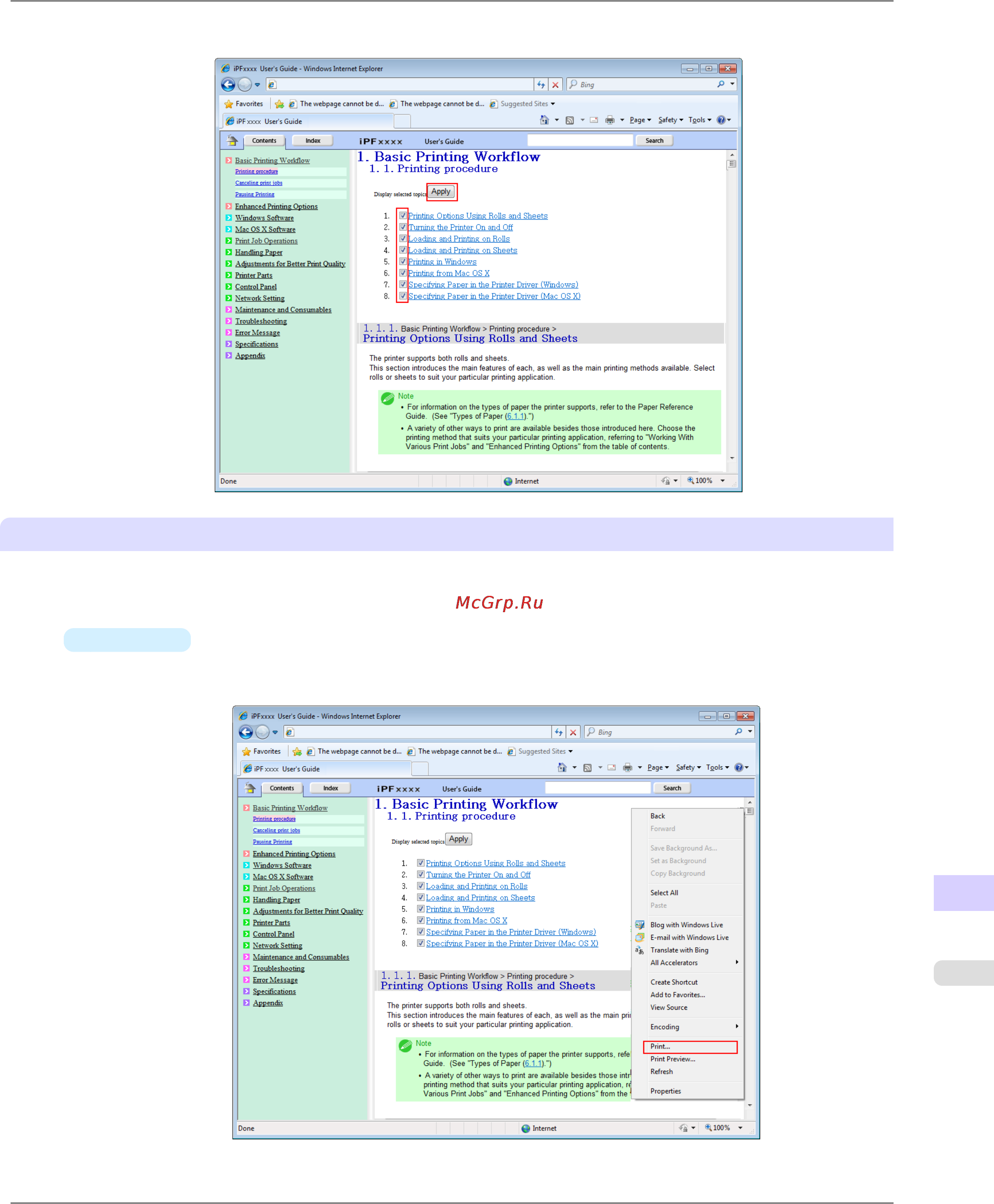The image size is (994, 1204).
Task: Open the 'Troubleshooting' link in the lower window sidebar
Action: tap(278, 969)
